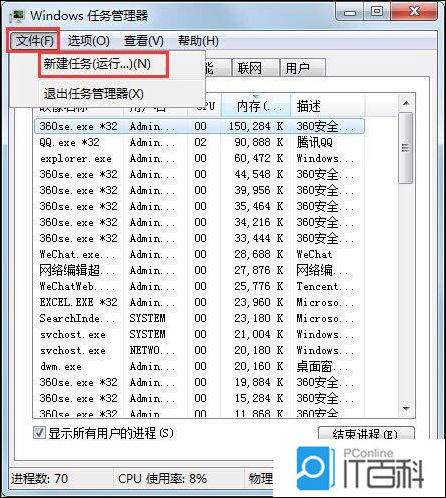Open the 选项(O) menu

[x=89, y=41]
